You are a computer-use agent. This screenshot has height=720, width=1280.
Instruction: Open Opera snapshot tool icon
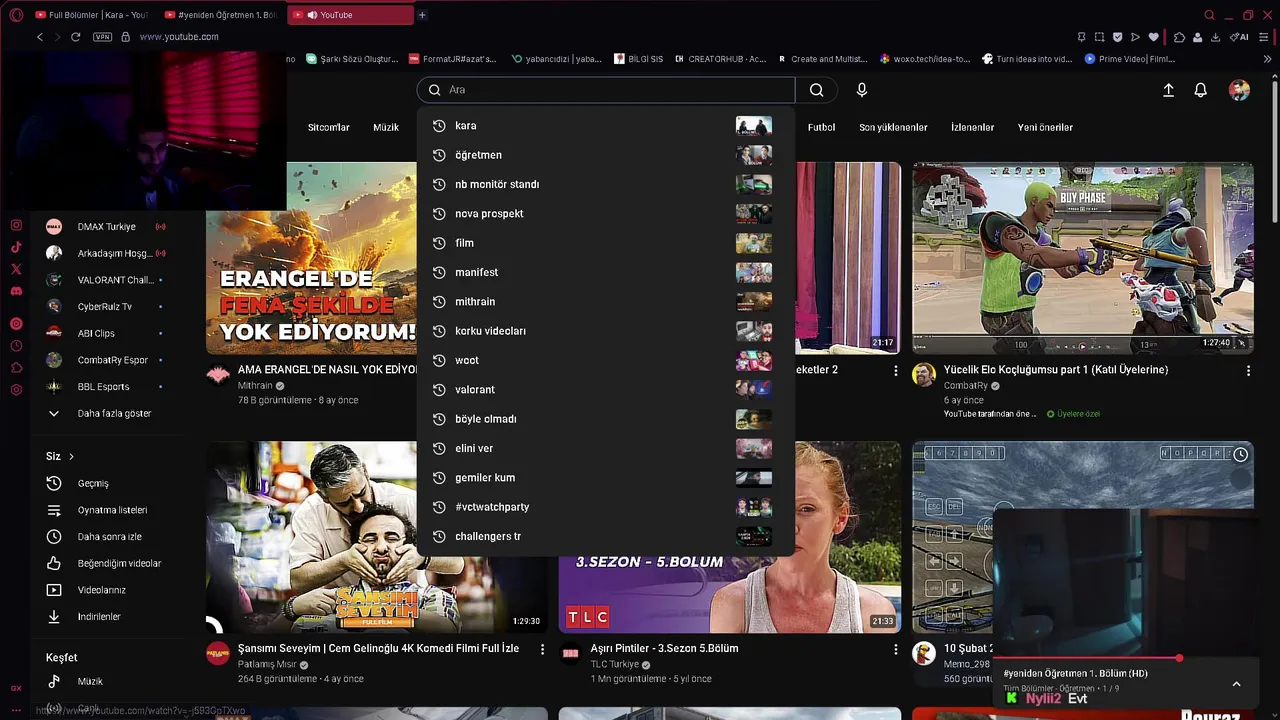[x=1099, y=37]
